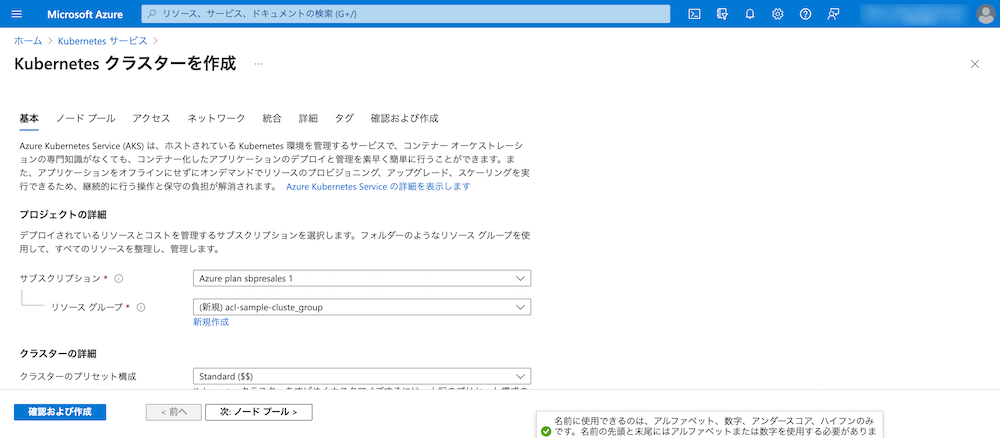Show the notifications bell panel
The image size is (1000, 438).
click(x=750, y=14)
